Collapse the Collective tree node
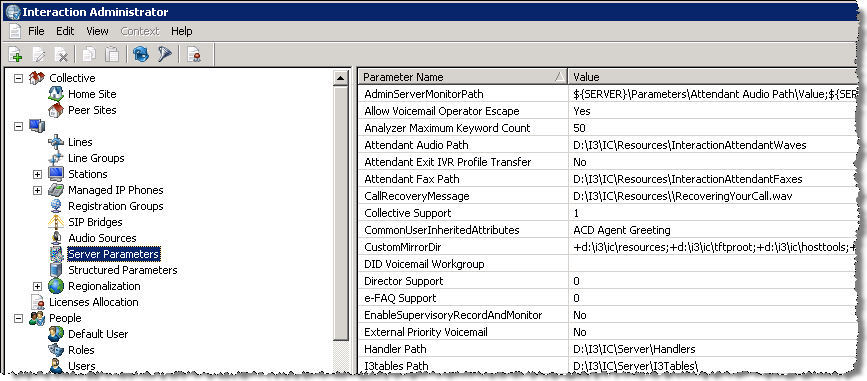The width and height of the screenshot is (867, 381). point(18,78)
